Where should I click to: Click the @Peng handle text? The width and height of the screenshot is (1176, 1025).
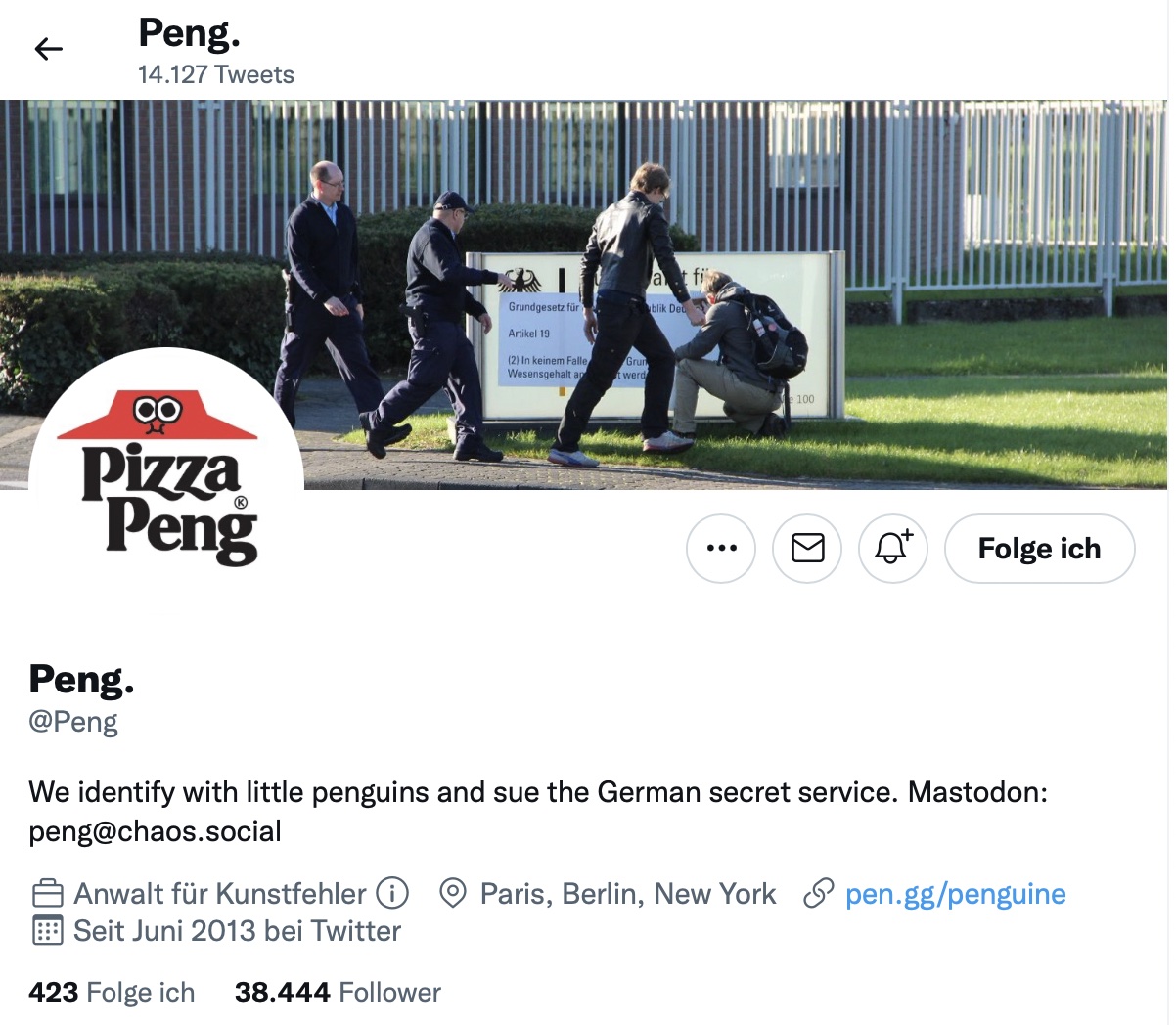[x=73, y=722]
